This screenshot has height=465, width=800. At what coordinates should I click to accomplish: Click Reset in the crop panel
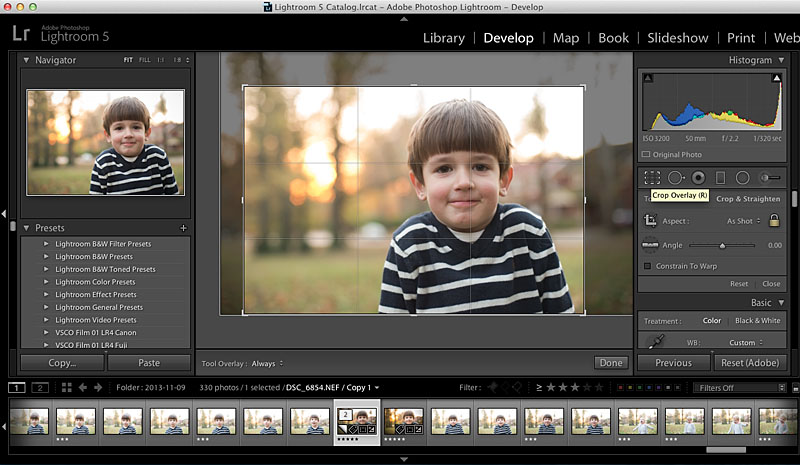tap(739, 284)
